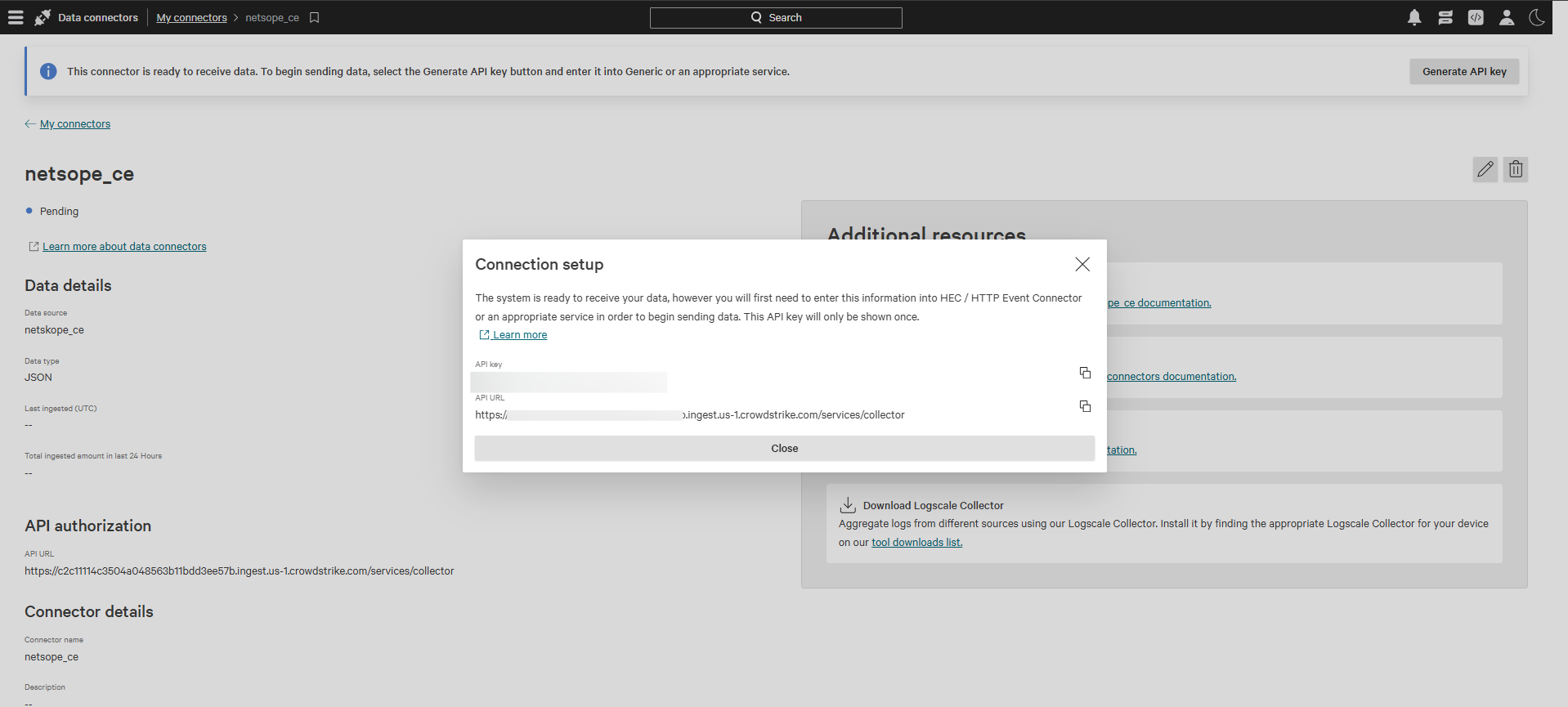Open the tool downloads list link
This screenshot has height=707, width=1568.
916,543
